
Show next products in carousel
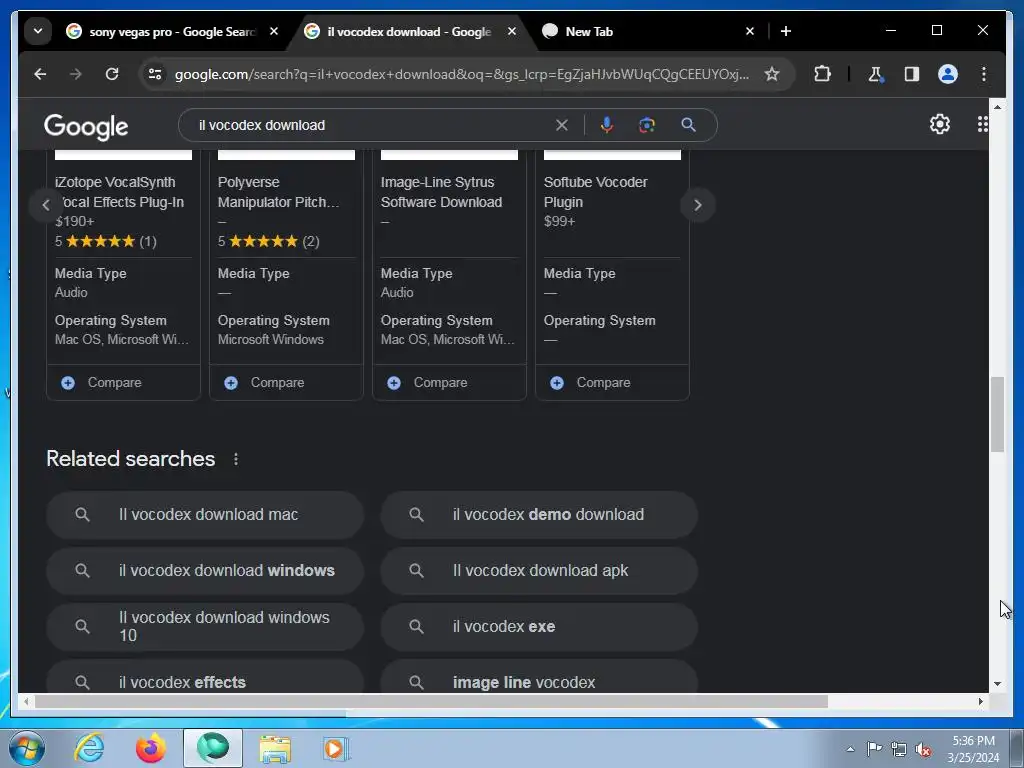pyautogui.click(x=697, y=205)
